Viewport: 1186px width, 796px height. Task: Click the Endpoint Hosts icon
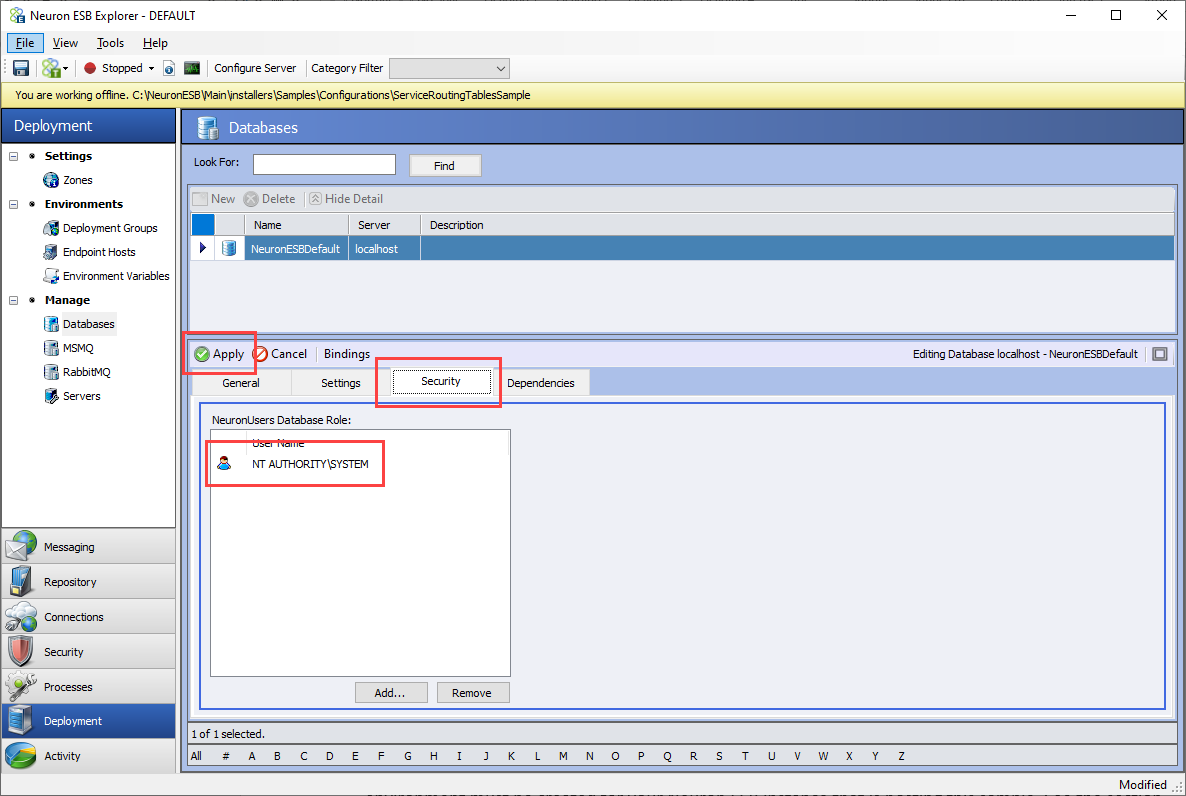coord(51,252)
